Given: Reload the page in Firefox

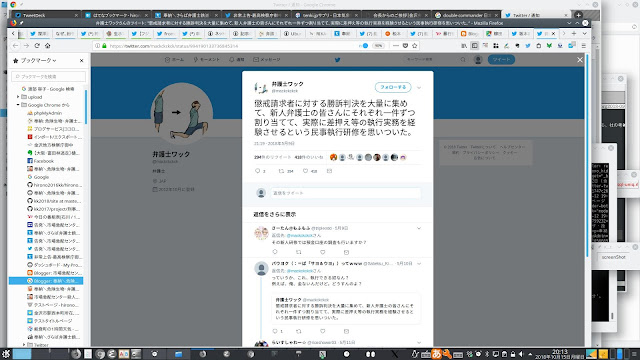Looking at the screenshot, I should [37, 46].
